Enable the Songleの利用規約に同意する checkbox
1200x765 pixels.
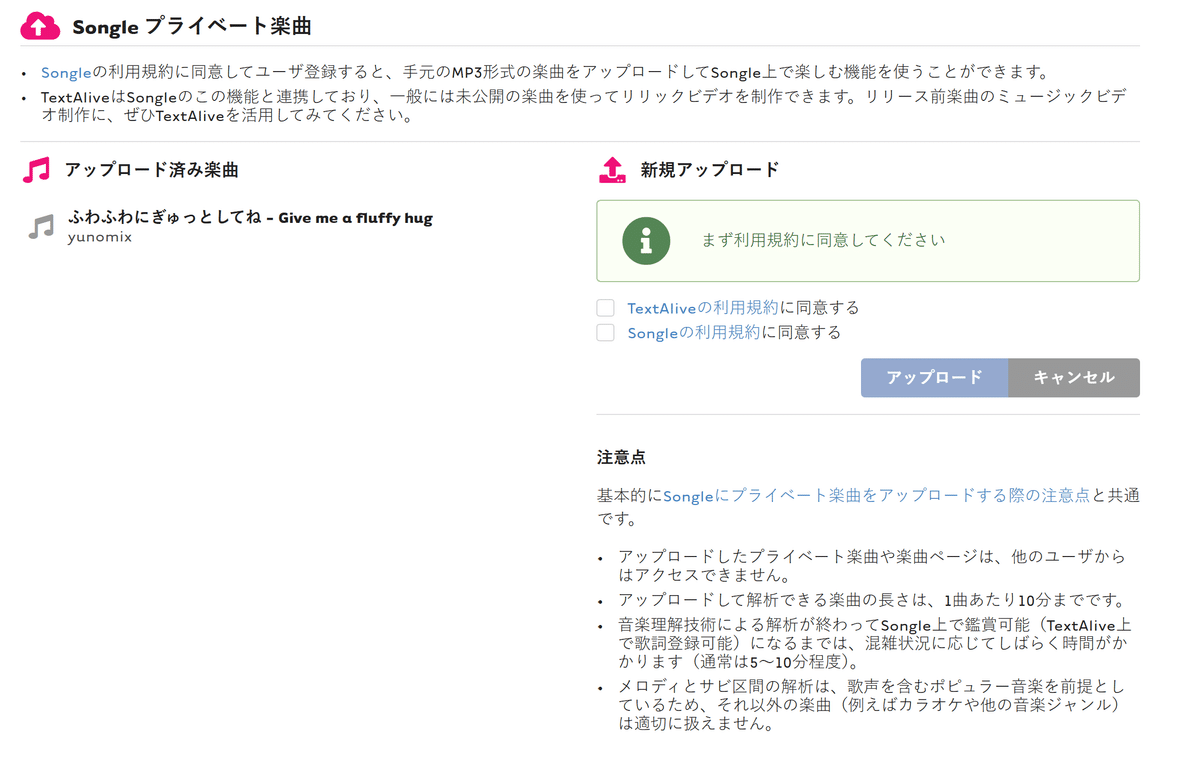click(x=605, y=331)
